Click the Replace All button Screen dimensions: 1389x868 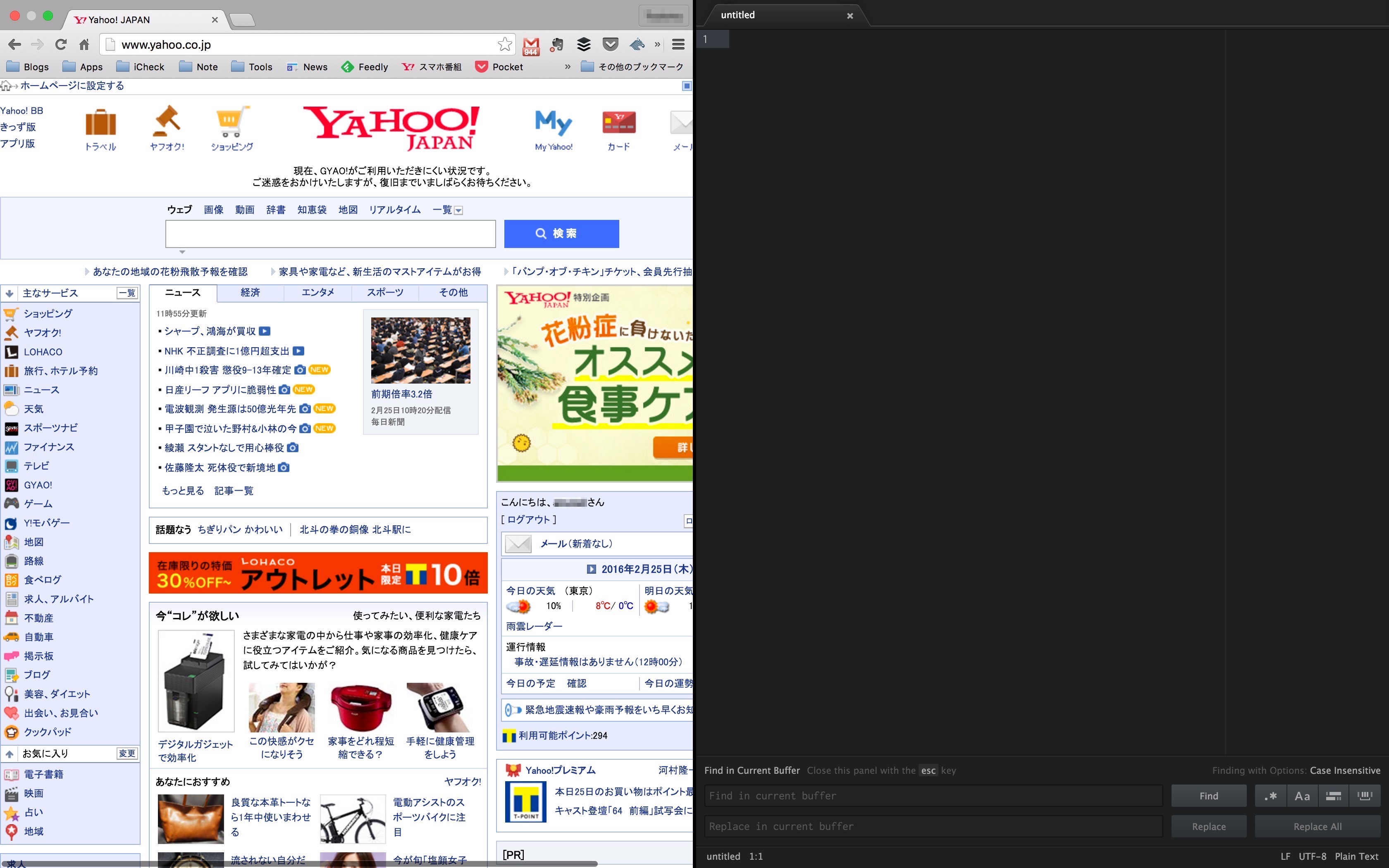1317,826
